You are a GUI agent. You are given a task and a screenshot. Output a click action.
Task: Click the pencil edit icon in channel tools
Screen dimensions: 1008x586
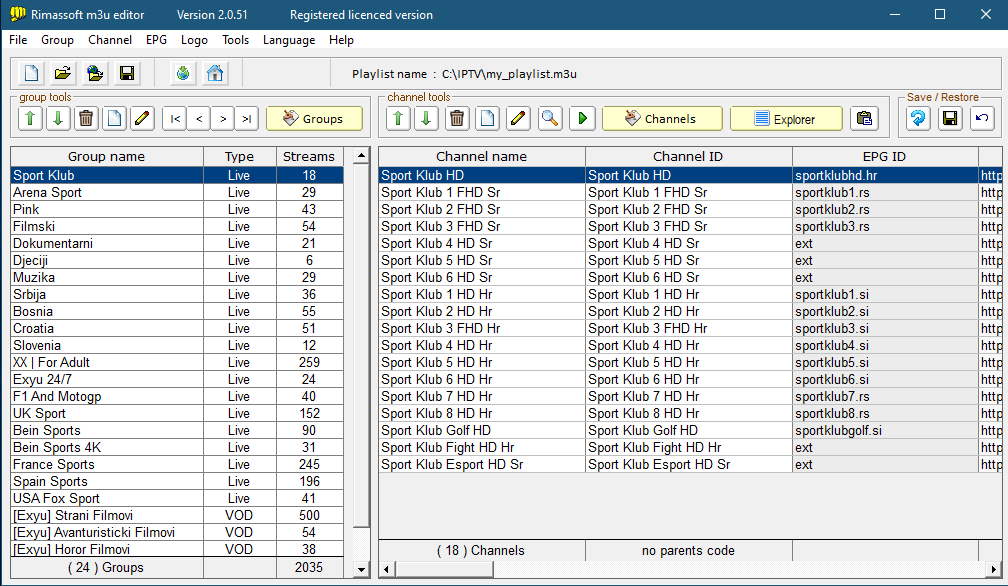tap(518, 119)
